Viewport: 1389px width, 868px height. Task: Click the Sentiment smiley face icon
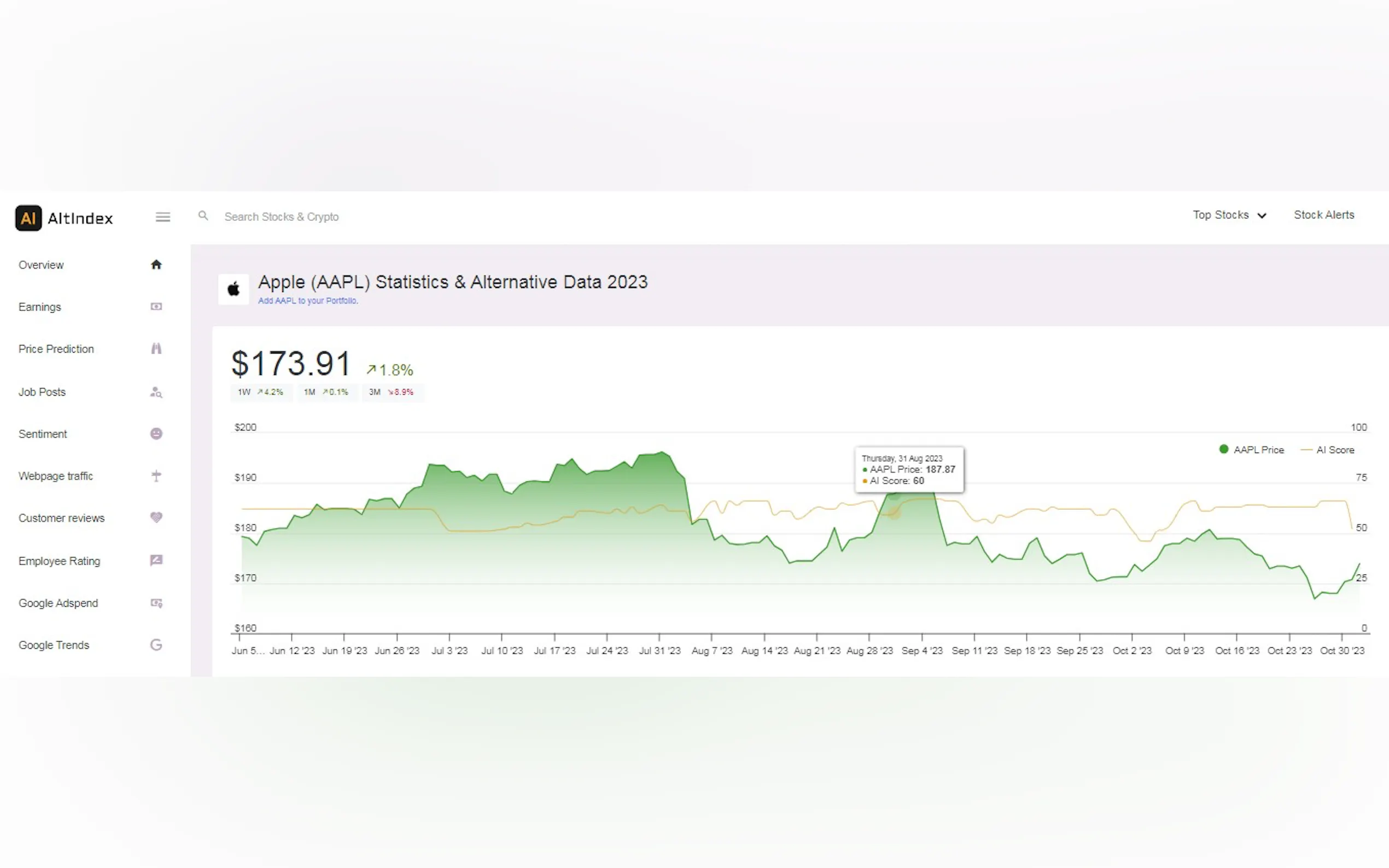(x=156, y=433)
